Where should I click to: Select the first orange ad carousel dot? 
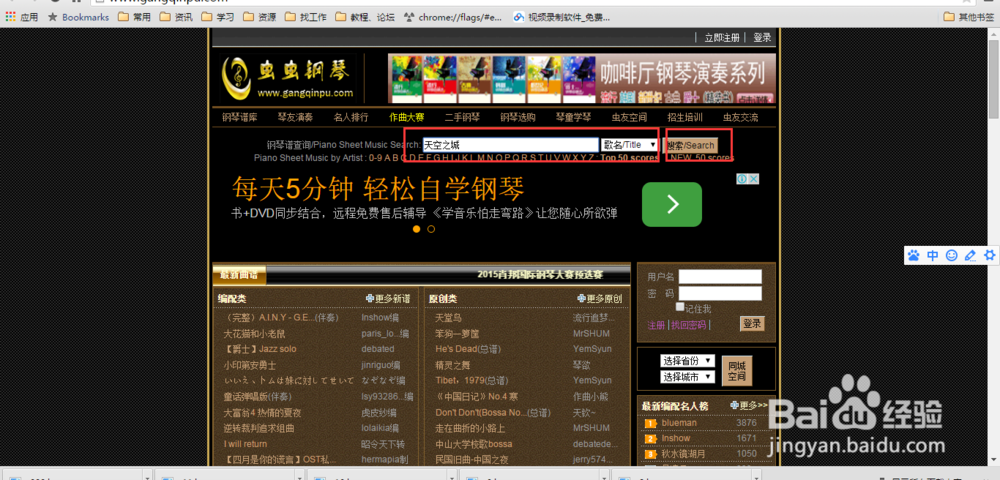coord(416,229)
